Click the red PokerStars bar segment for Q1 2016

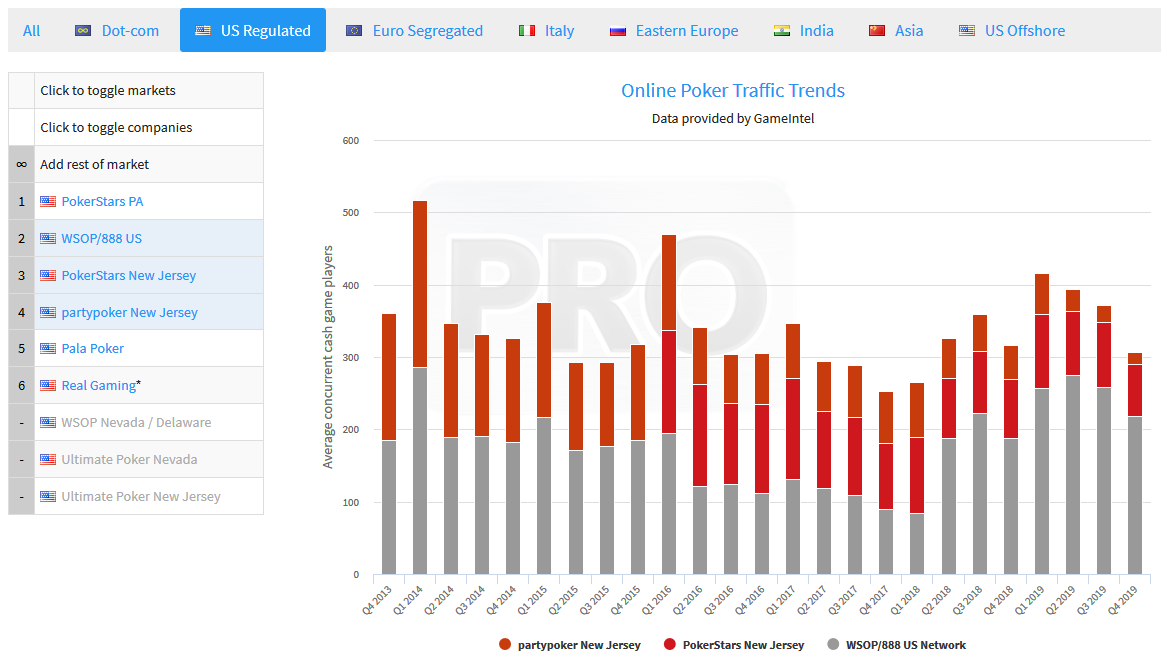669,382
